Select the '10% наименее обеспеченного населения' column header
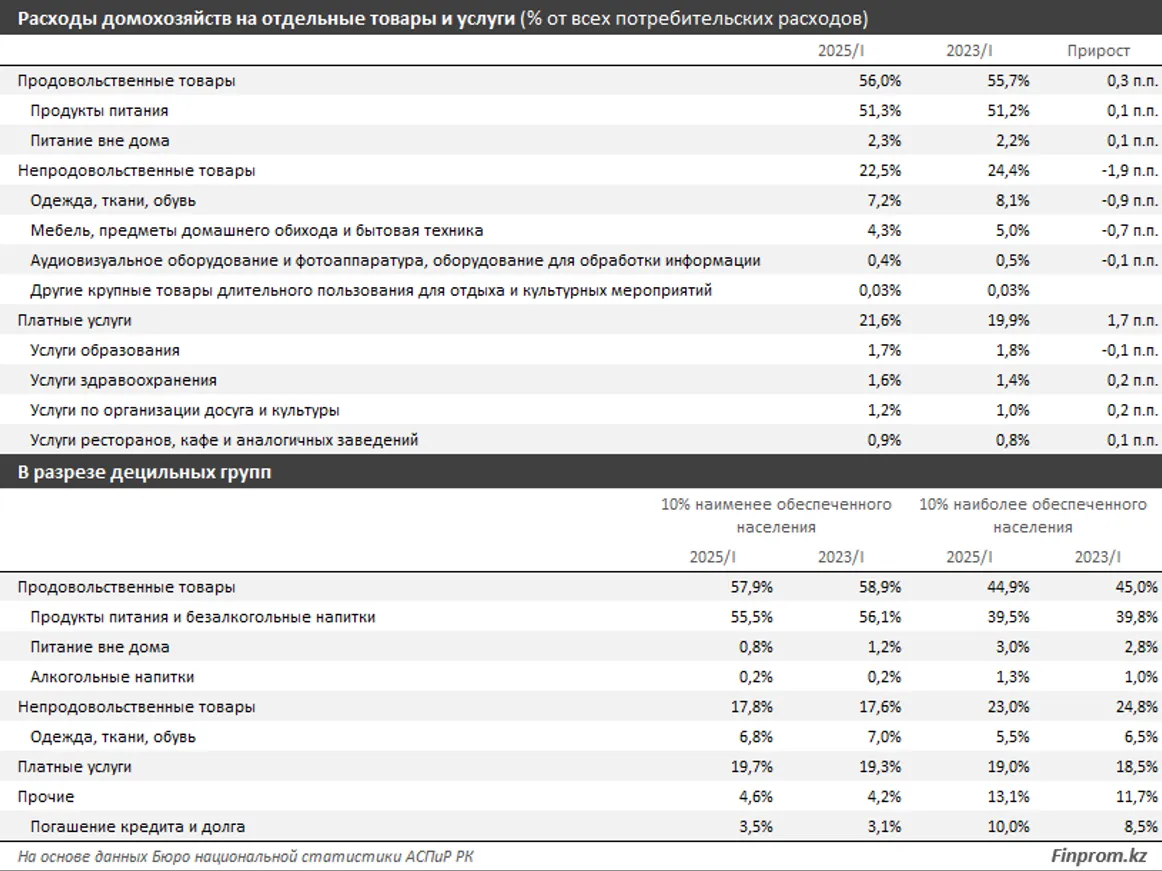The width and height of the screenshot is (1162, 871). click(x=776, y=515)
